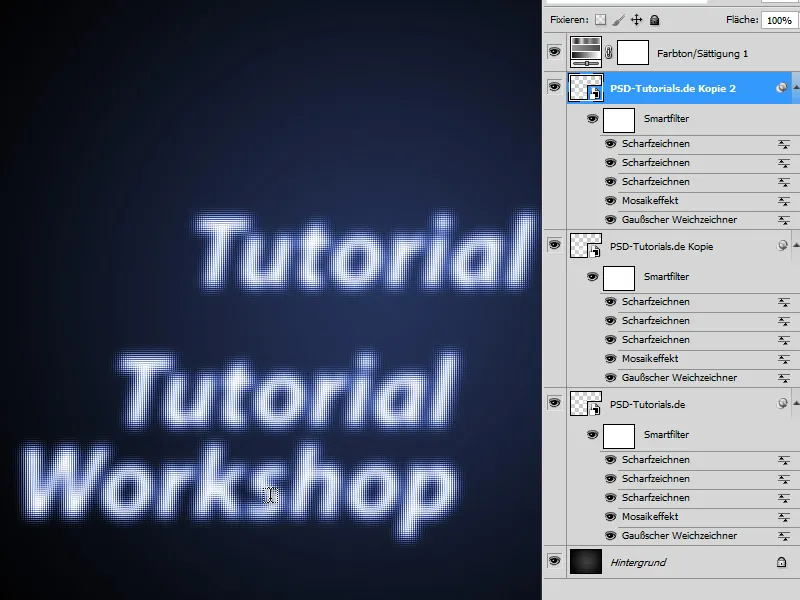
Task: Open blending options for Gaußscher Weichzeichner under Kopie 2
Action: [x=784, y=220]
